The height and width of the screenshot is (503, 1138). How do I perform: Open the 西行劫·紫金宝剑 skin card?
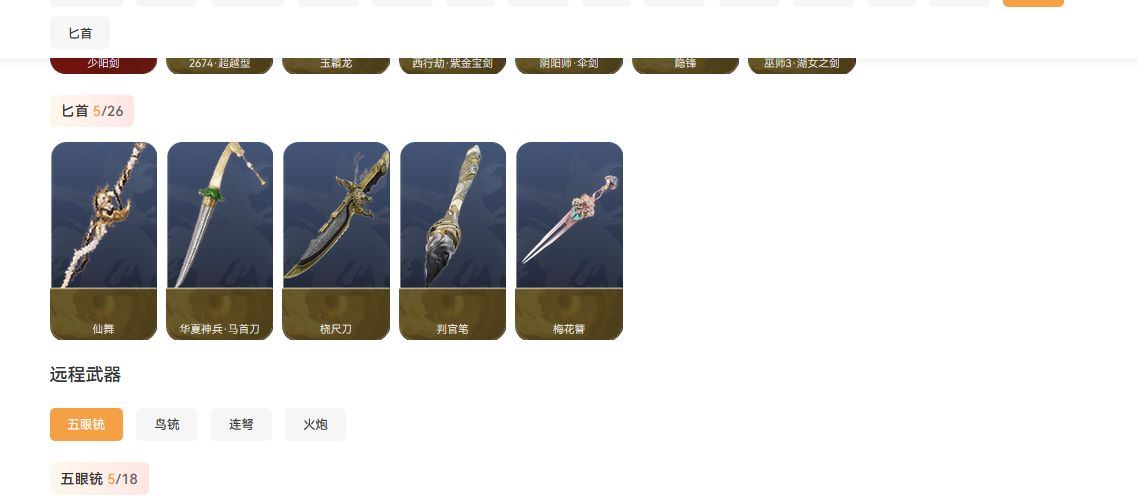point(453,65)
